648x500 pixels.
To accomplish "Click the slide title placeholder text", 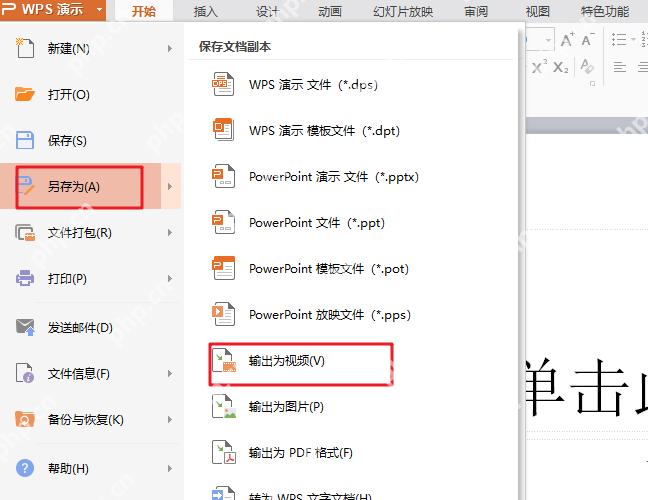I will tap(587, 387).
